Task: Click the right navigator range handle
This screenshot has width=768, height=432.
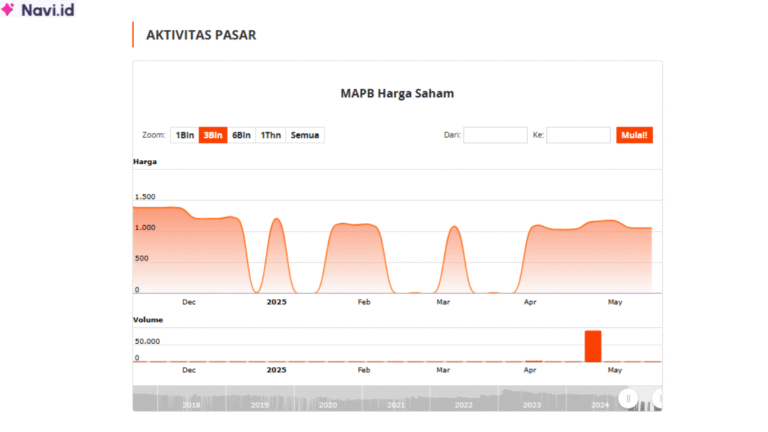Action: (x=659, y=398)
